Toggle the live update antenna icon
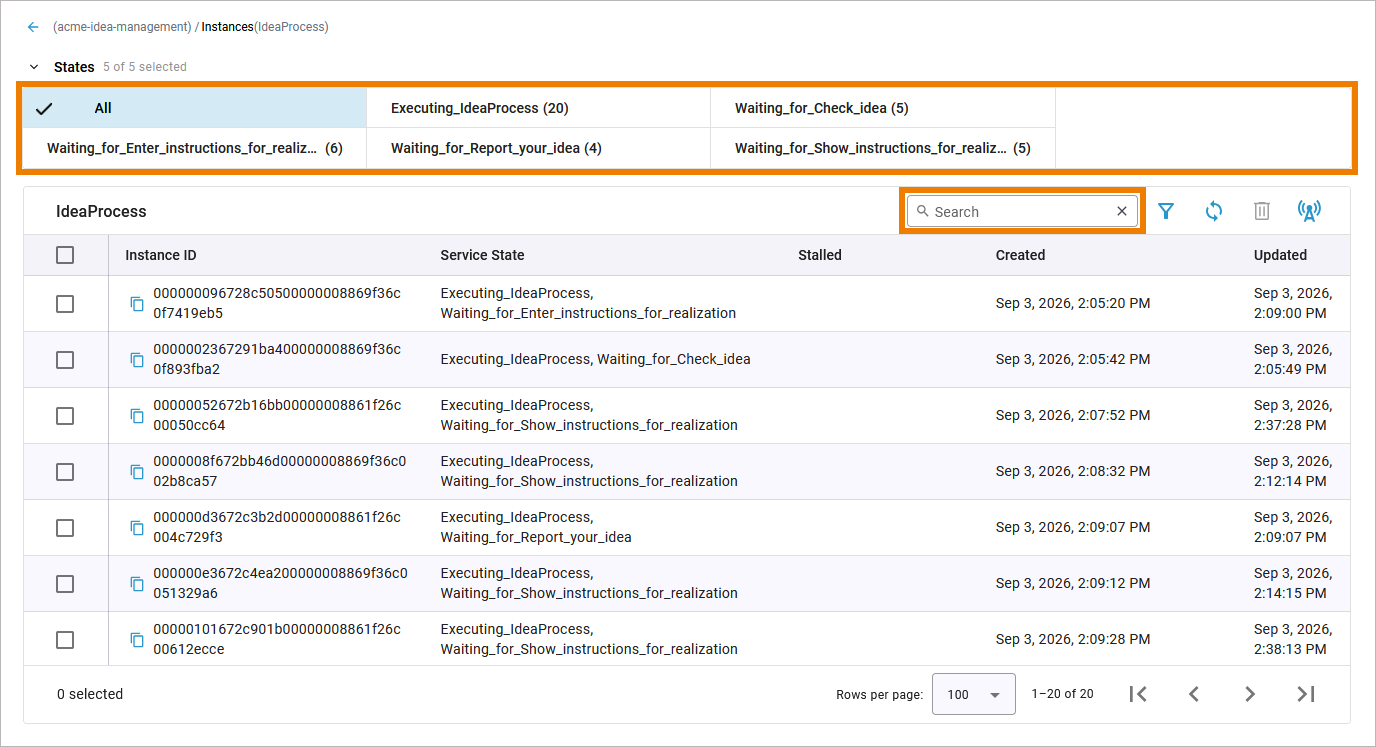The image size is (1376, 747). tap(1309, 211)
